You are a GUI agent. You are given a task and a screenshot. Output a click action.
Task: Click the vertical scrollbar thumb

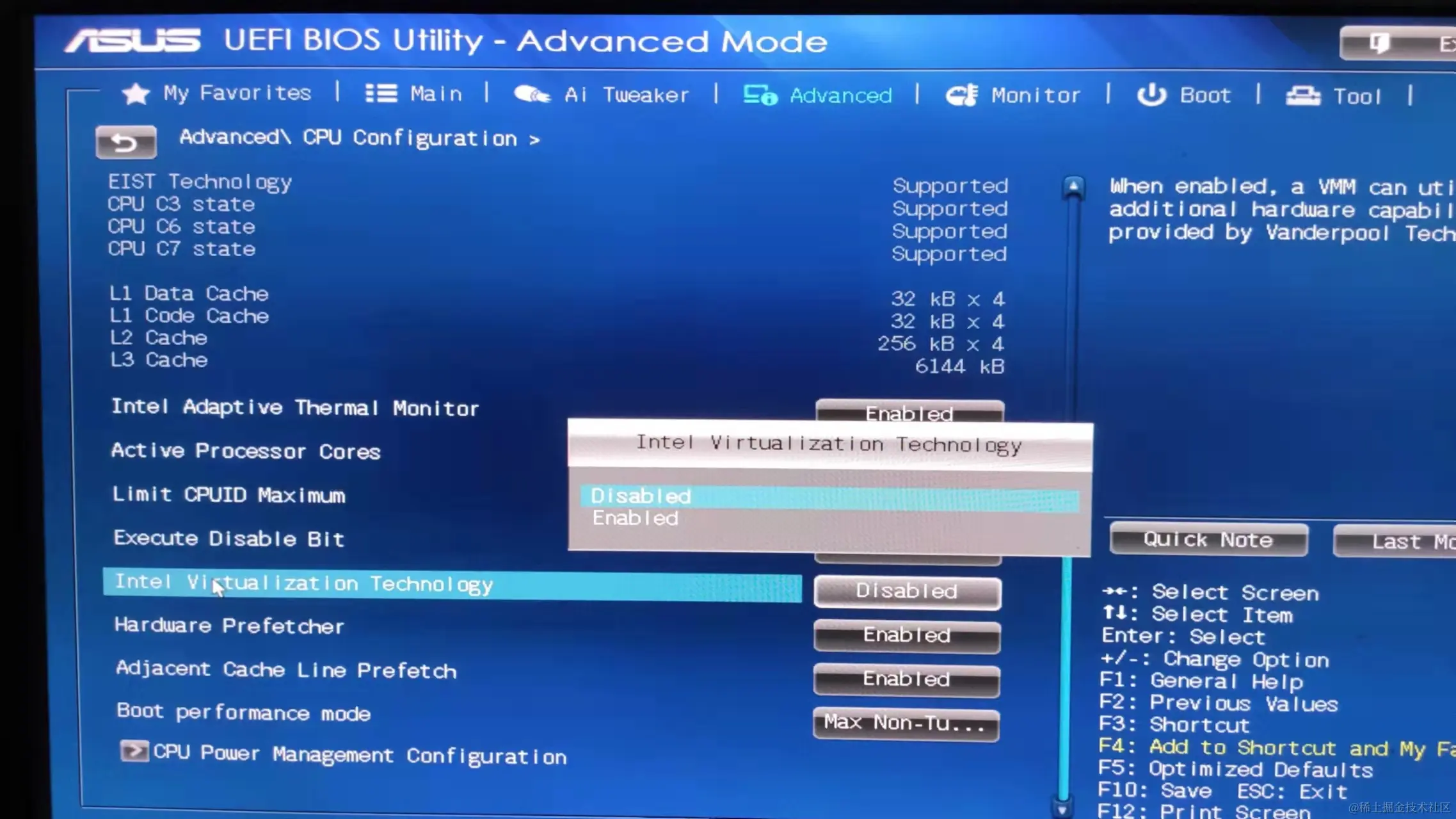pyautogui.click(x=1065, y=679)
